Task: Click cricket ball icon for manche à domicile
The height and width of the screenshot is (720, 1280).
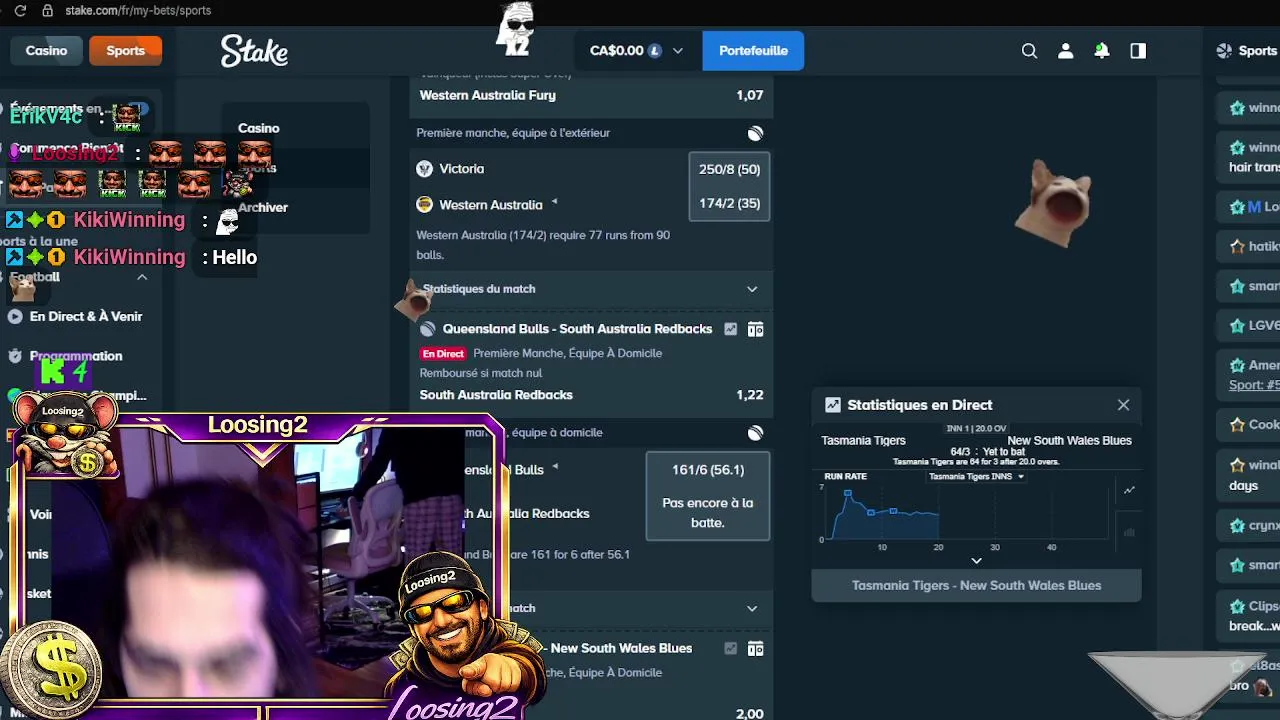Action: 755,433
